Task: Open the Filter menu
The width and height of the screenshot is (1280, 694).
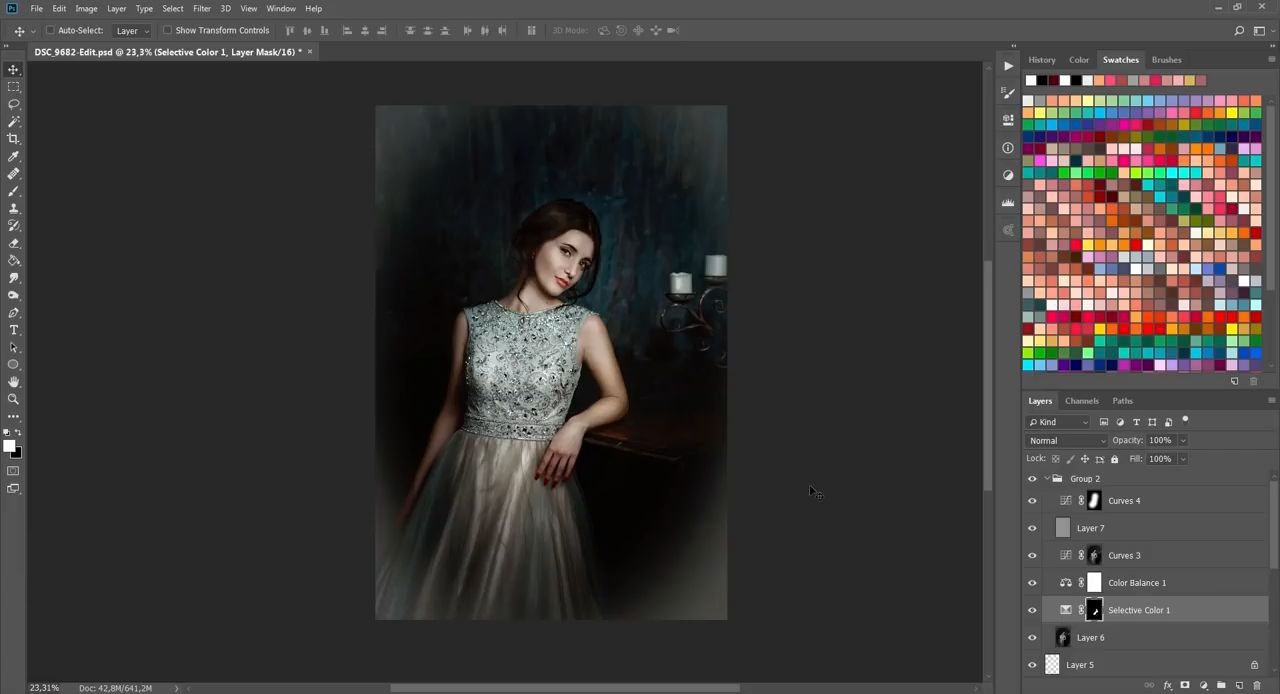Action: click(202, 8)
